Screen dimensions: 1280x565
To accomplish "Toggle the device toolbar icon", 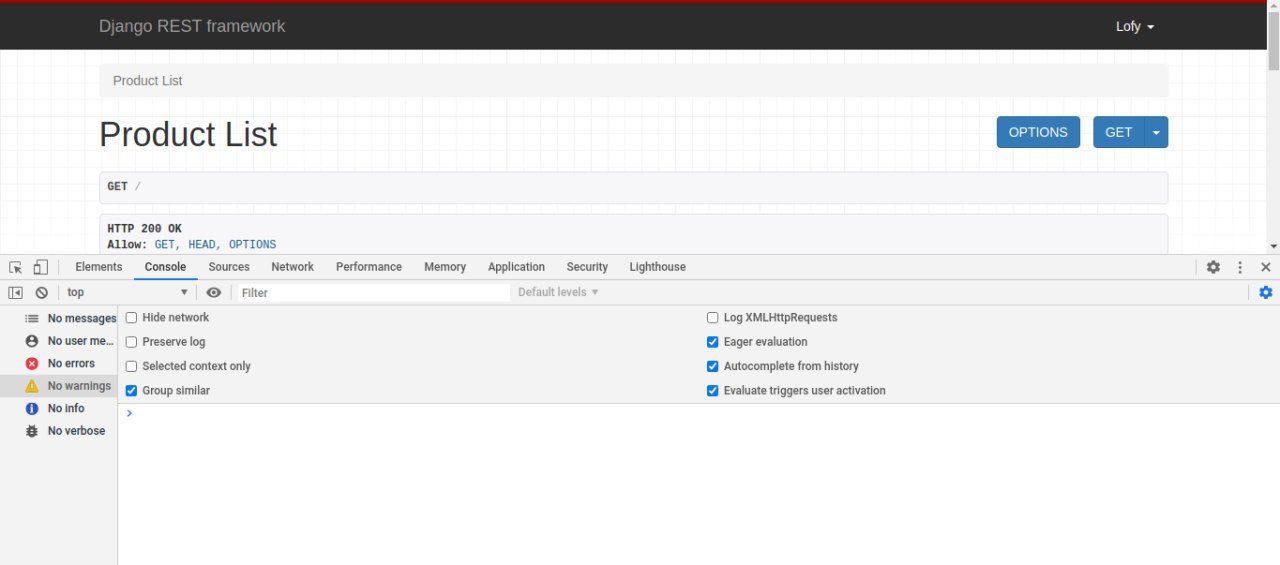I will 40,267.
